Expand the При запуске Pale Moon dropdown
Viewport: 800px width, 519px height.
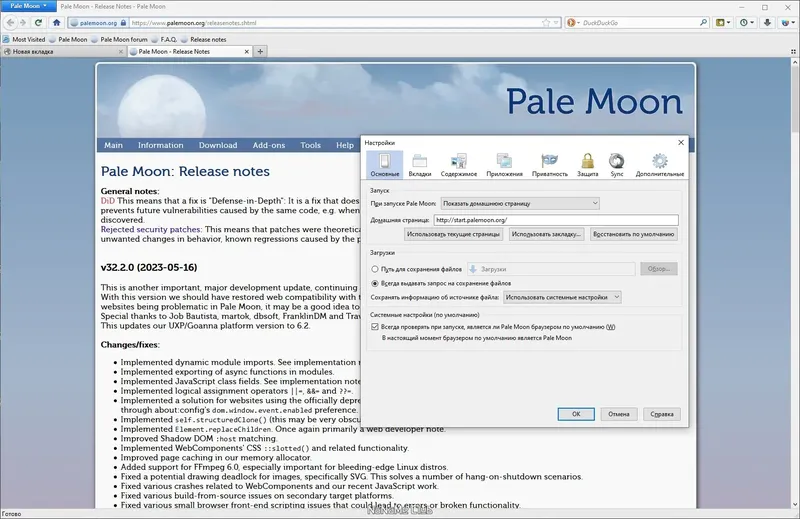tap(520, 203)
